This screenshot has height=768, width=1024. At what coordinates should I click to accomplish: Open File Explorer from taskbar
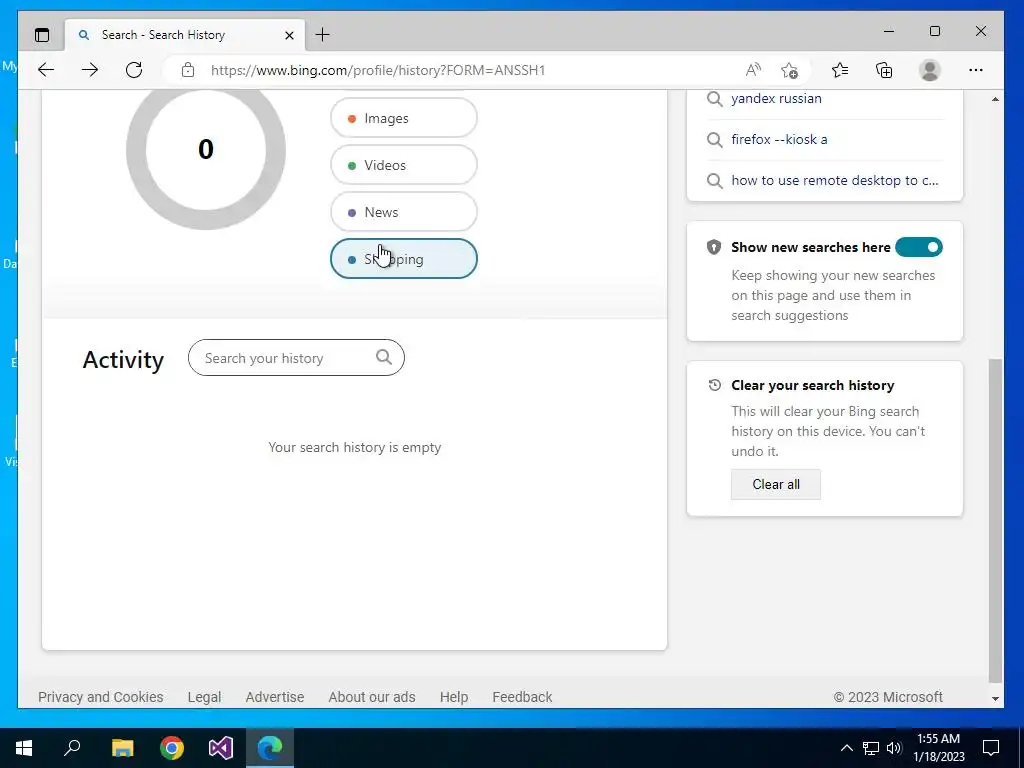click(x=122, y=748)
